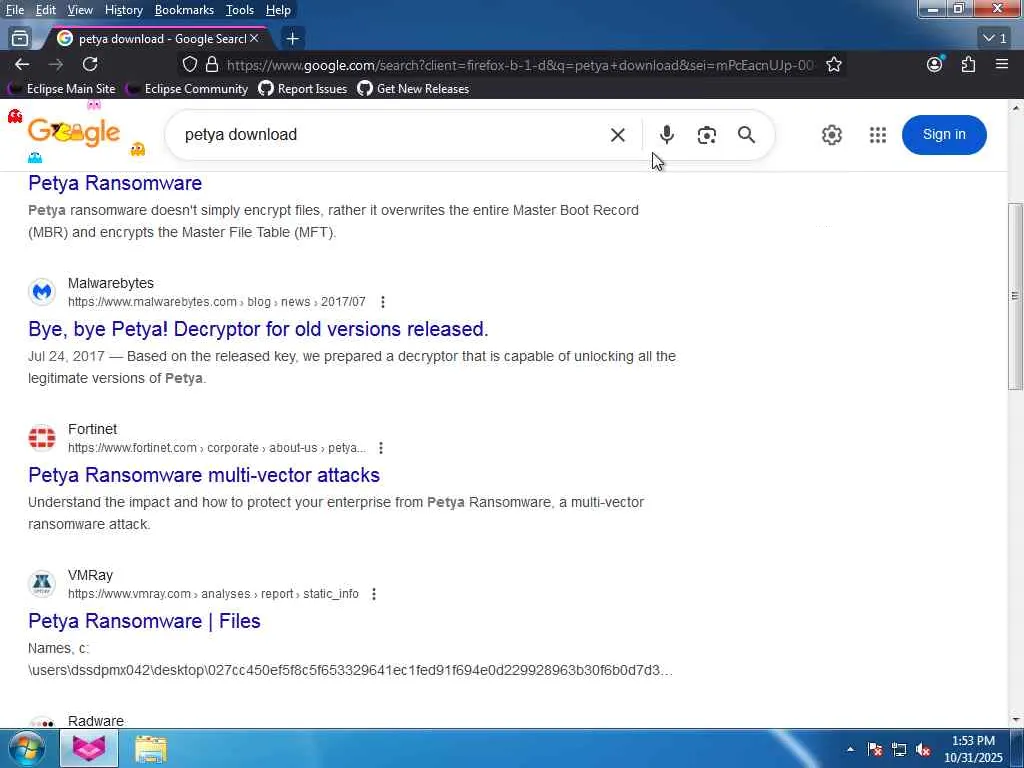The width and height of the screenshot is (1024, 768).
Task: Open the Edit menu
Action: tap(46, 10)
